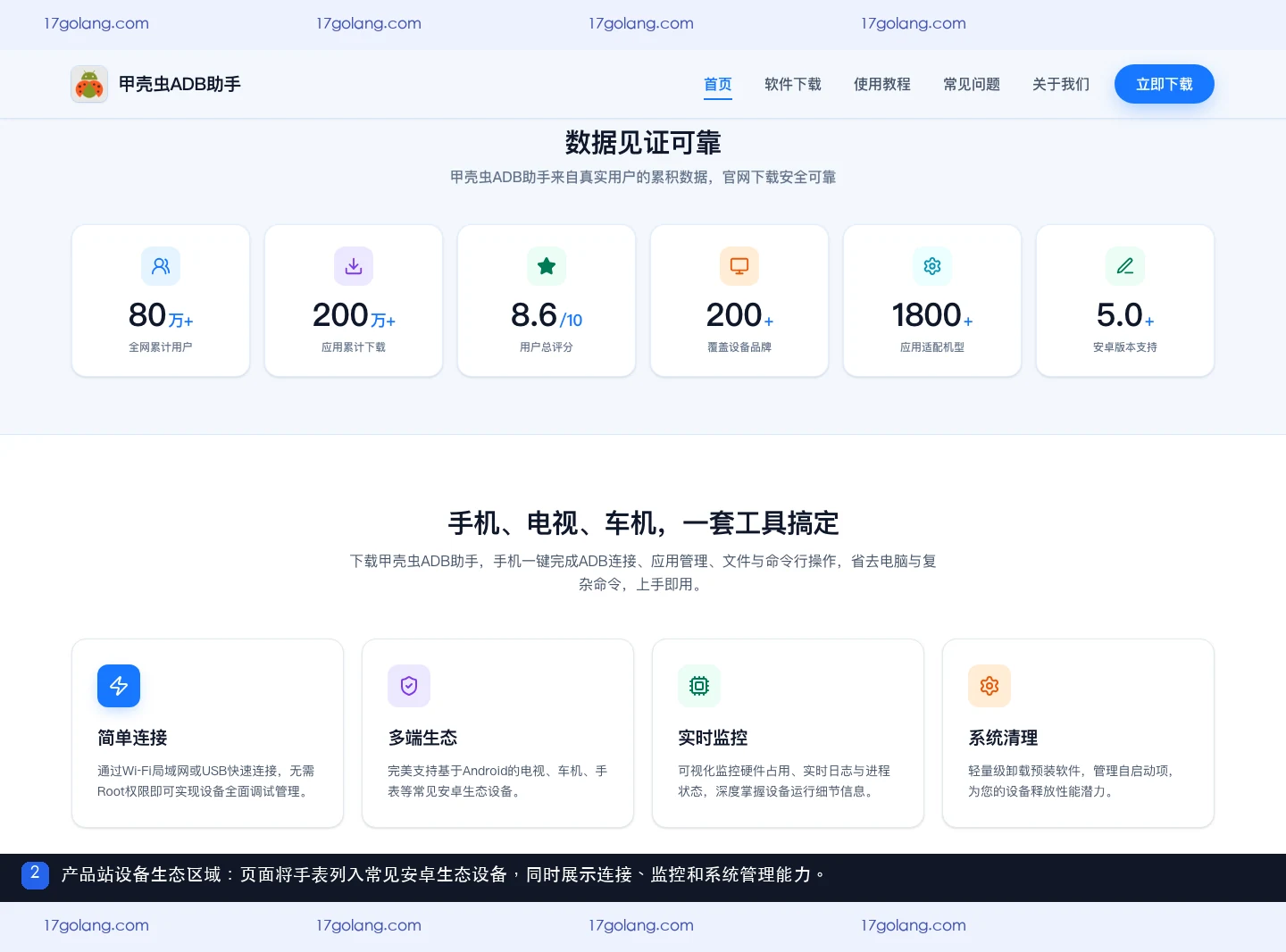Viewport: 1286px width, 952px height.
Task: Click the 200万+ downloads value
Action: point(354,315)
